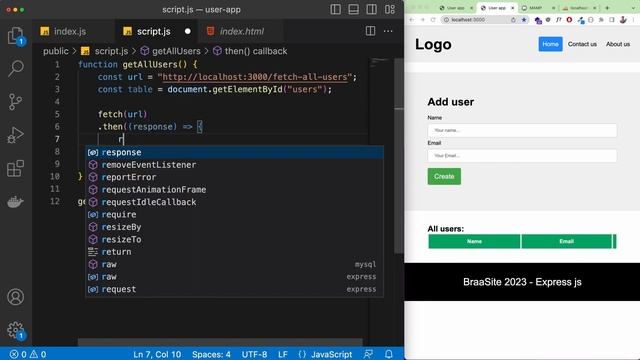
Task: Toggle primary side bar layout icon
Action: [x=336, y=9]
